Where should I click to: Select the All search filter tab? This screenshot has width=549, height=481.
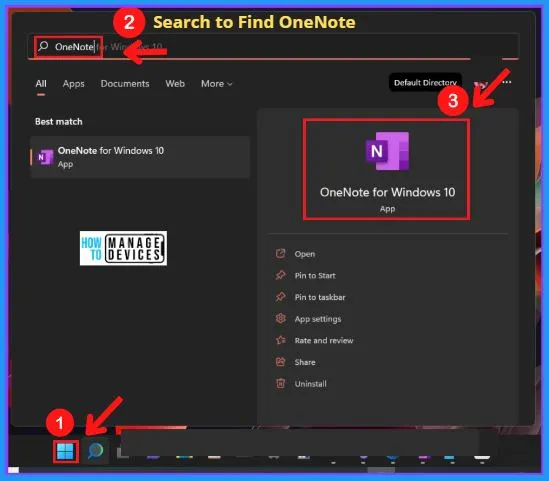pos(41,84)
